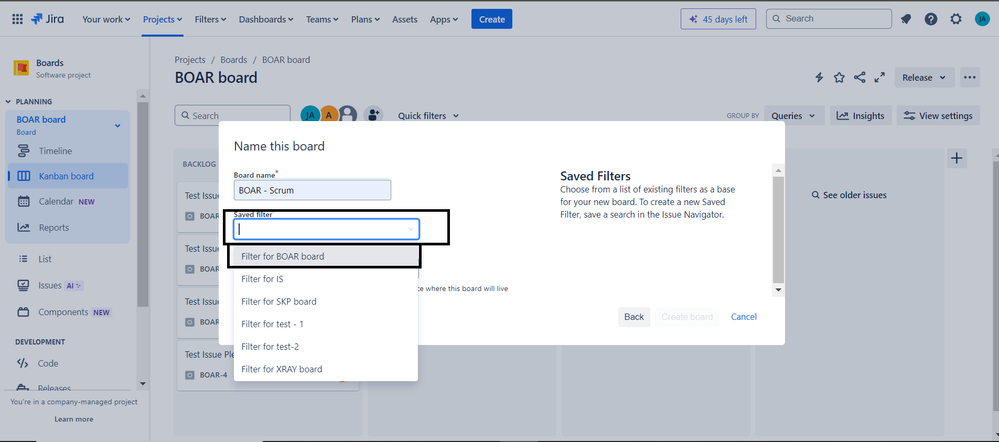Click the 45 days left button
The width and height of the screenshot is (999, 442).
click(x=718, y=19)
